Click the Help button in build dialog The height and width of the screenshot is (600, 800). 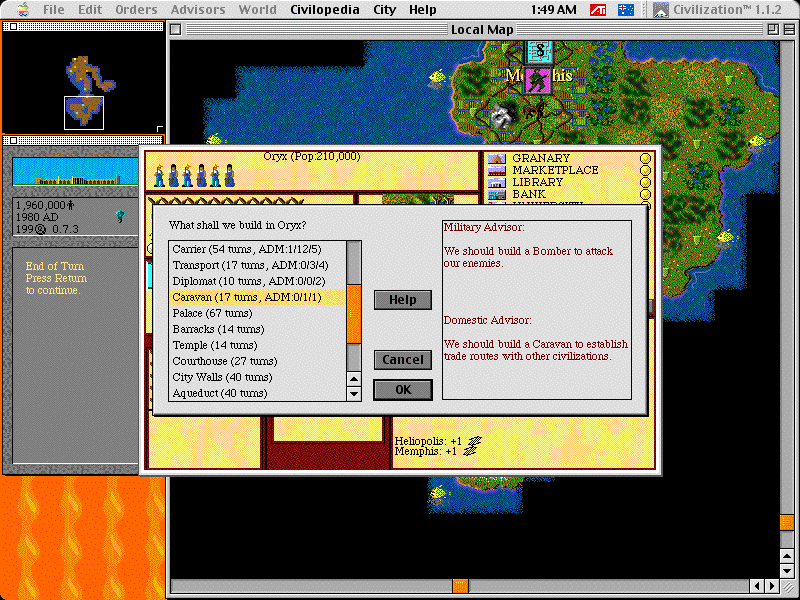(403, 300)
